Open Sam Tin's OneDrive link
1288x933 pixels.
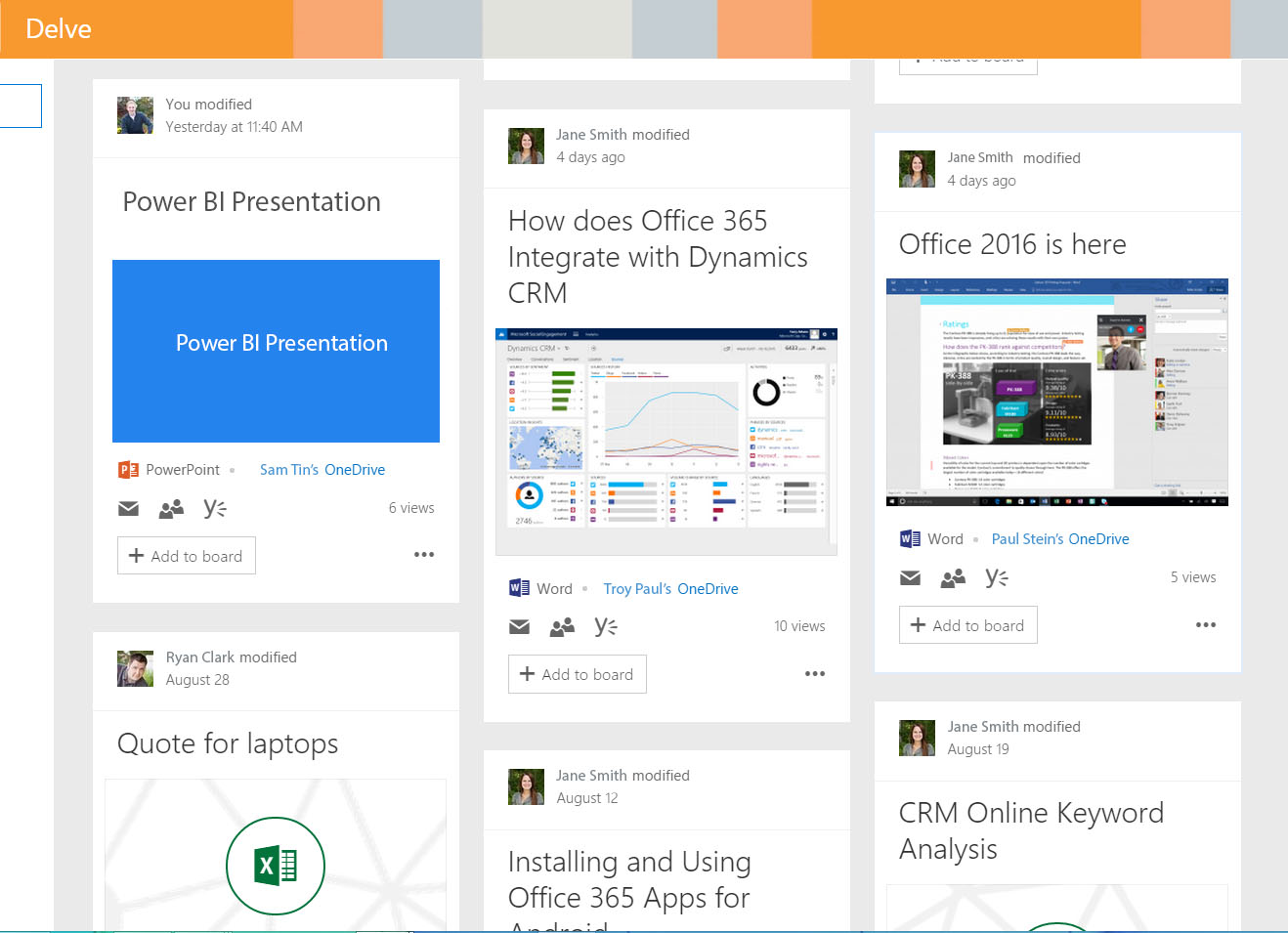click(322, 470)
